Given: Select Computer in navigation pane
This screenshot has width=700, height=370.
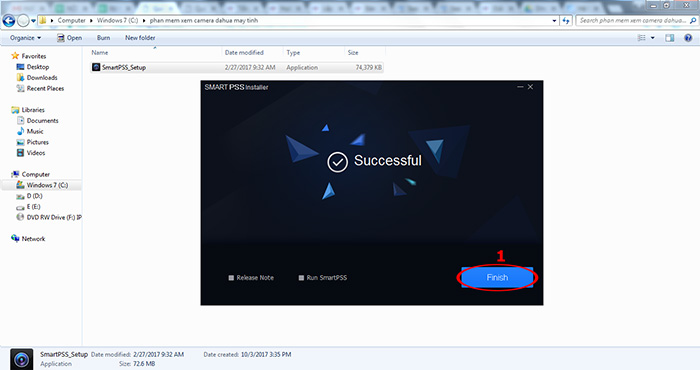Looking at the screenshot, I should point(36,175).
